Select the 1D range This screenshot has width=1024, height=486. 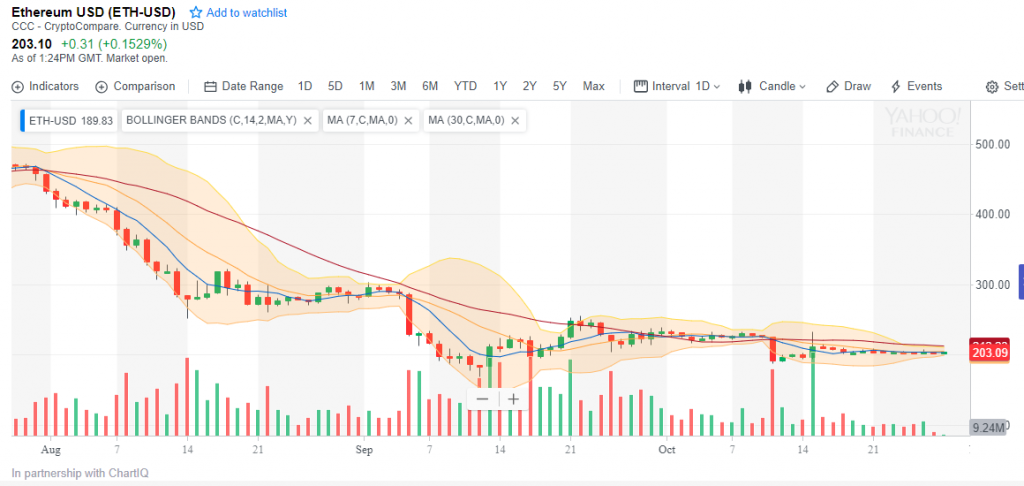click(305, 86)
